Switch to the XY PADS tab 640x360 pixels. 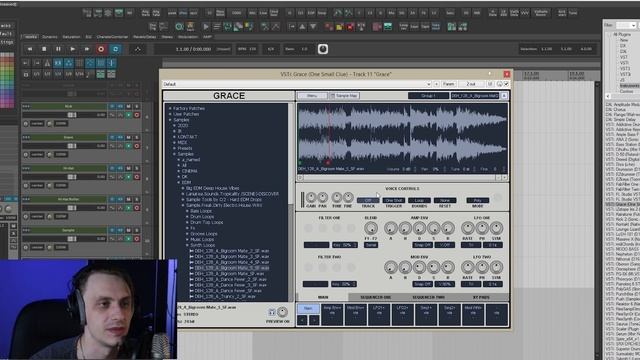pyautogui.click(x=481, y=297)
